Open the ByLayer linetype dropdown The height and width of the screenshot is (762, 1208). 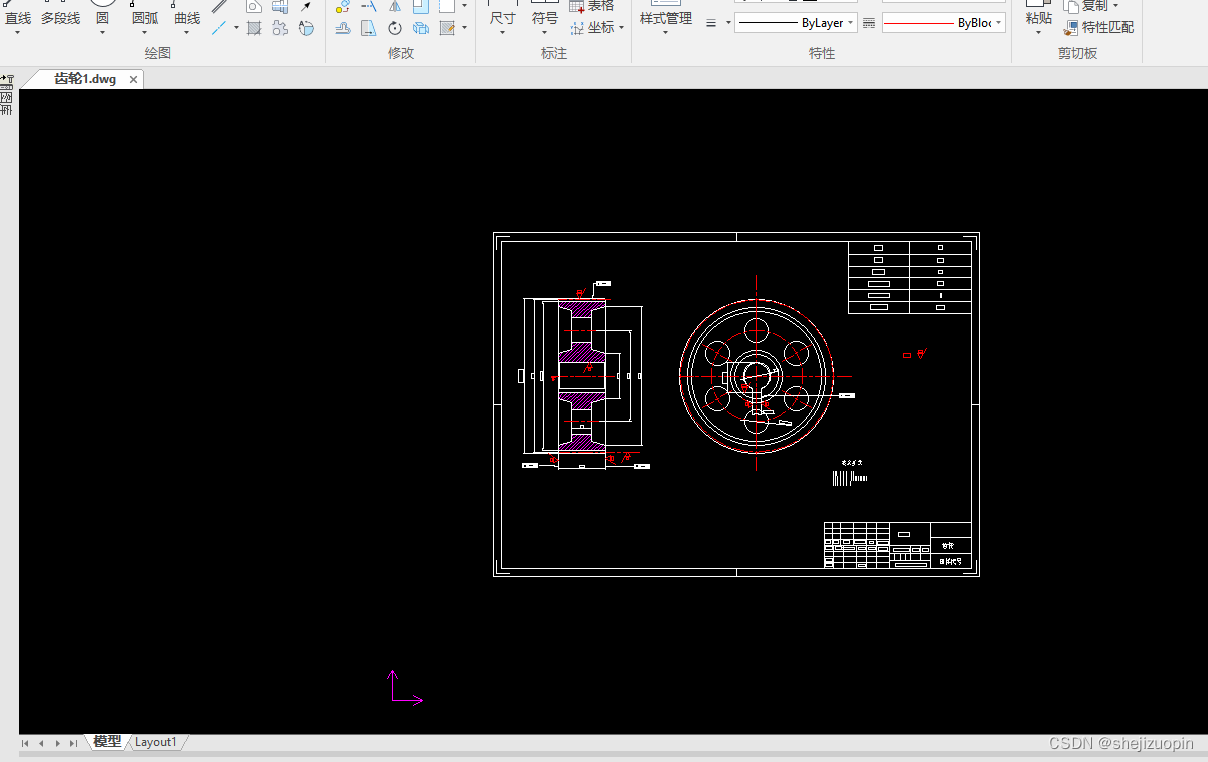coord(796,22)
